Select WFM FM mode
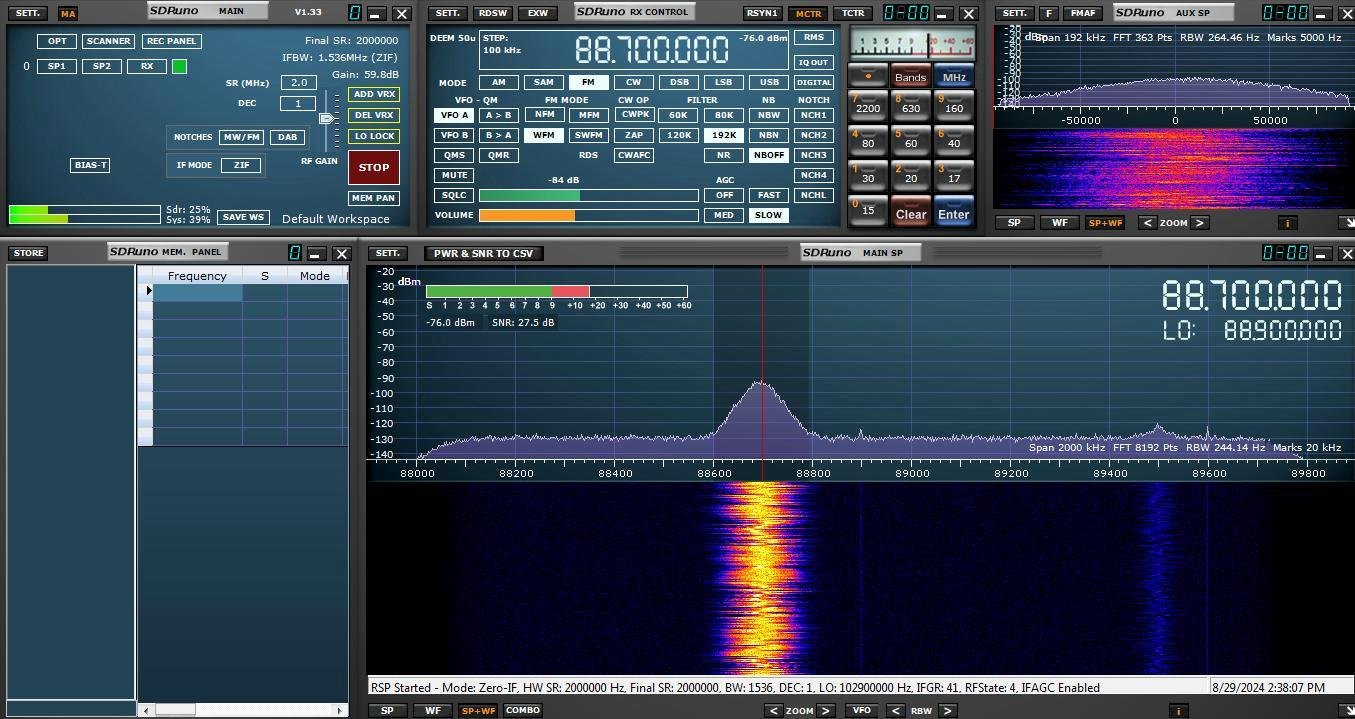Viewport: 1355px width, 719px height. coord(543,135)
